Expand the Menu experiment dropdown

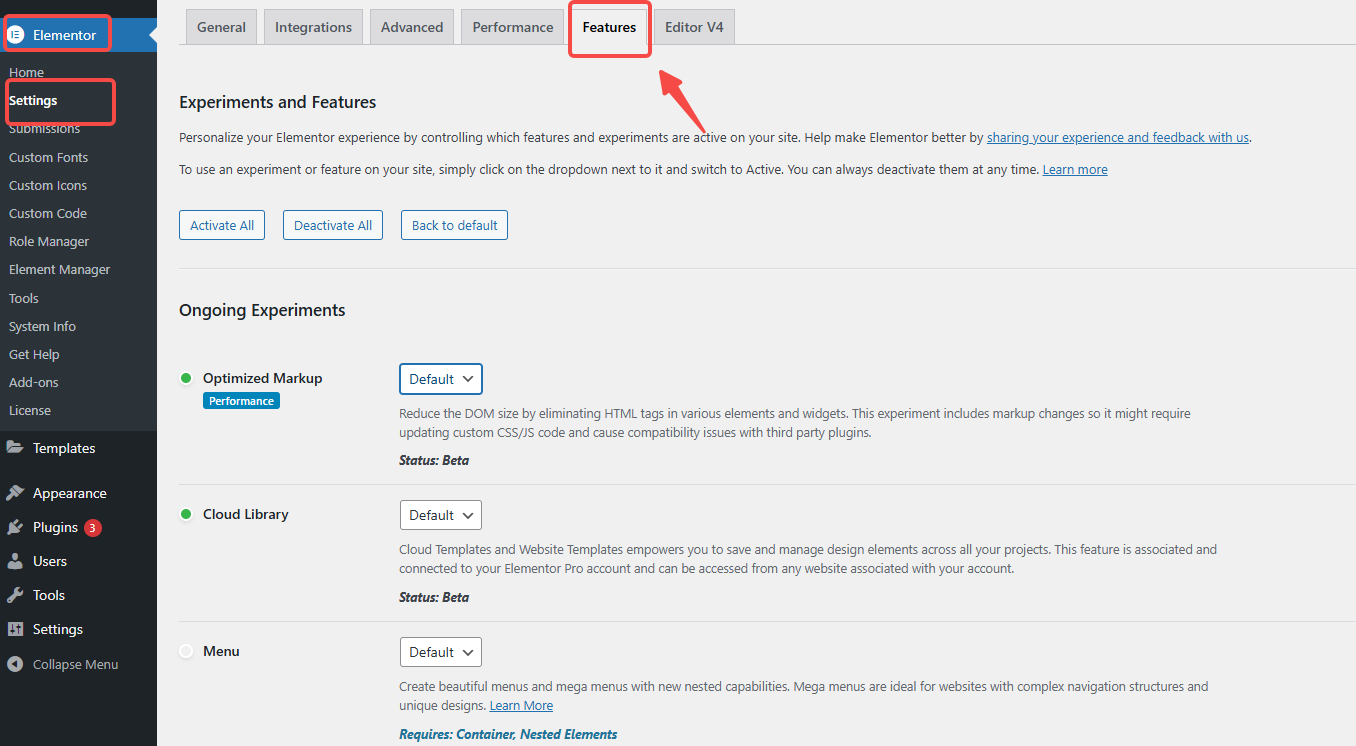(440, 651)
